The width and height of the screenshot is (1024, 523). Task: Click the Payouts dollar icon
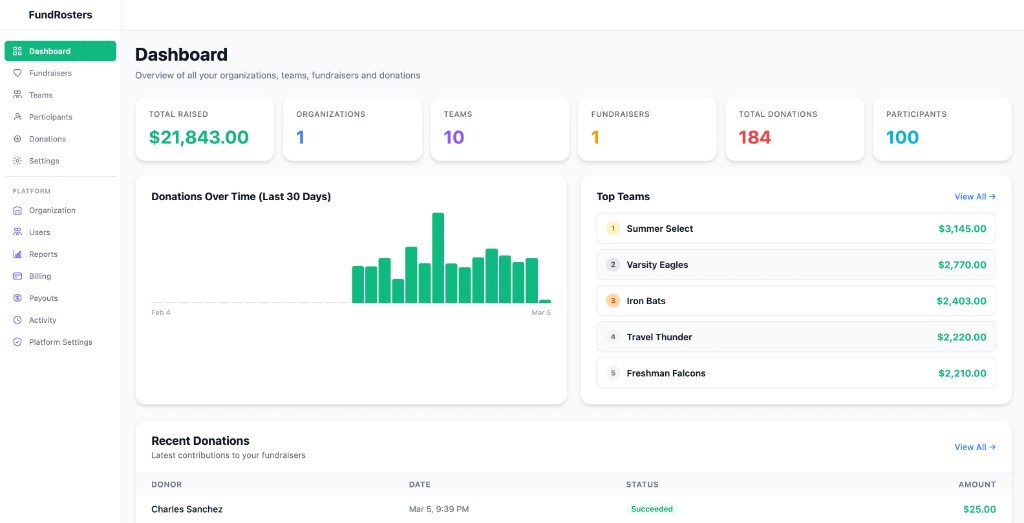18,298
